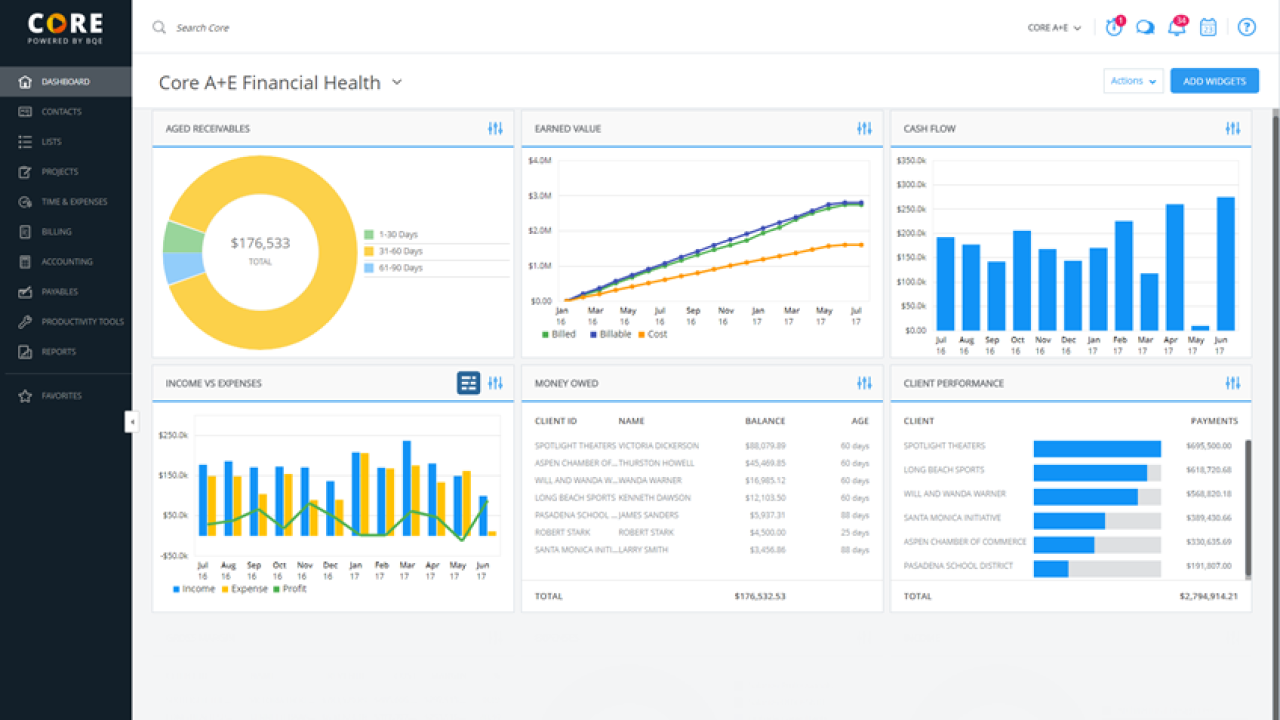This screenshot has height=720, width=1280.
Task: Open the timer icon in top bar
Action: point(1114,28)
